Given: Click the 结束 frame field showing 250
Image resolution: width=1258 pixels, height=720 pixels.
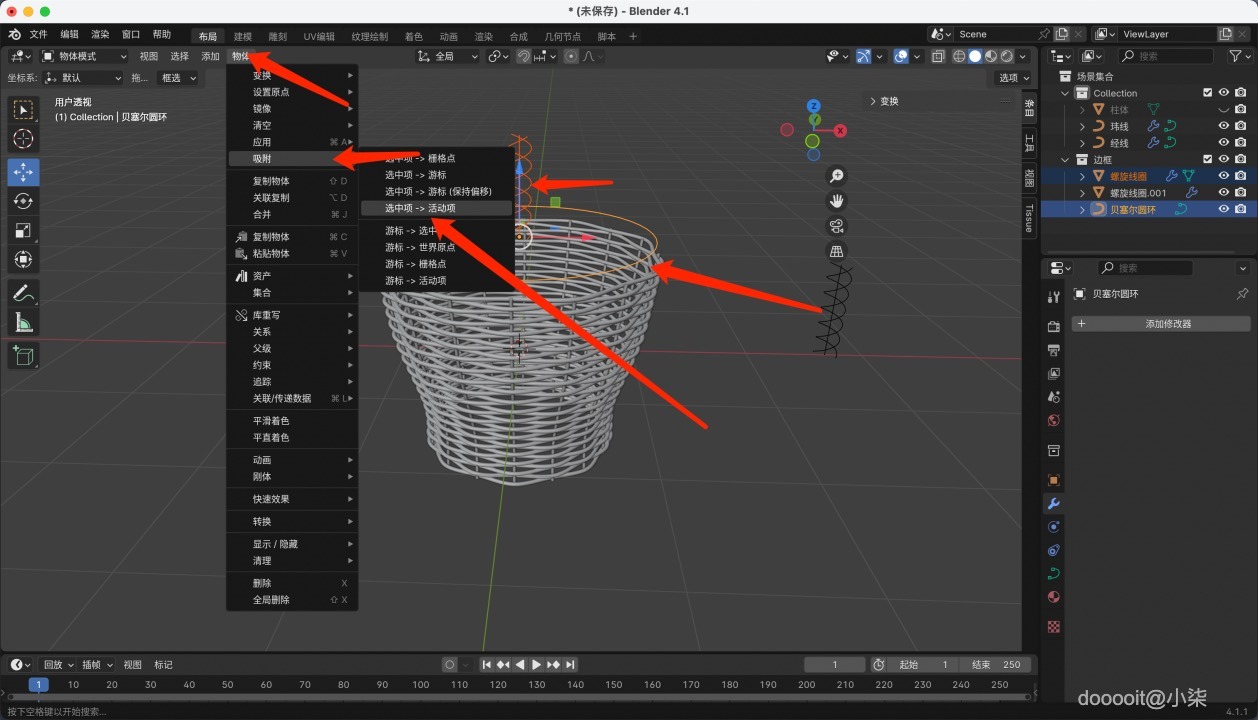Looking at the screenshot, I should 995,665.
